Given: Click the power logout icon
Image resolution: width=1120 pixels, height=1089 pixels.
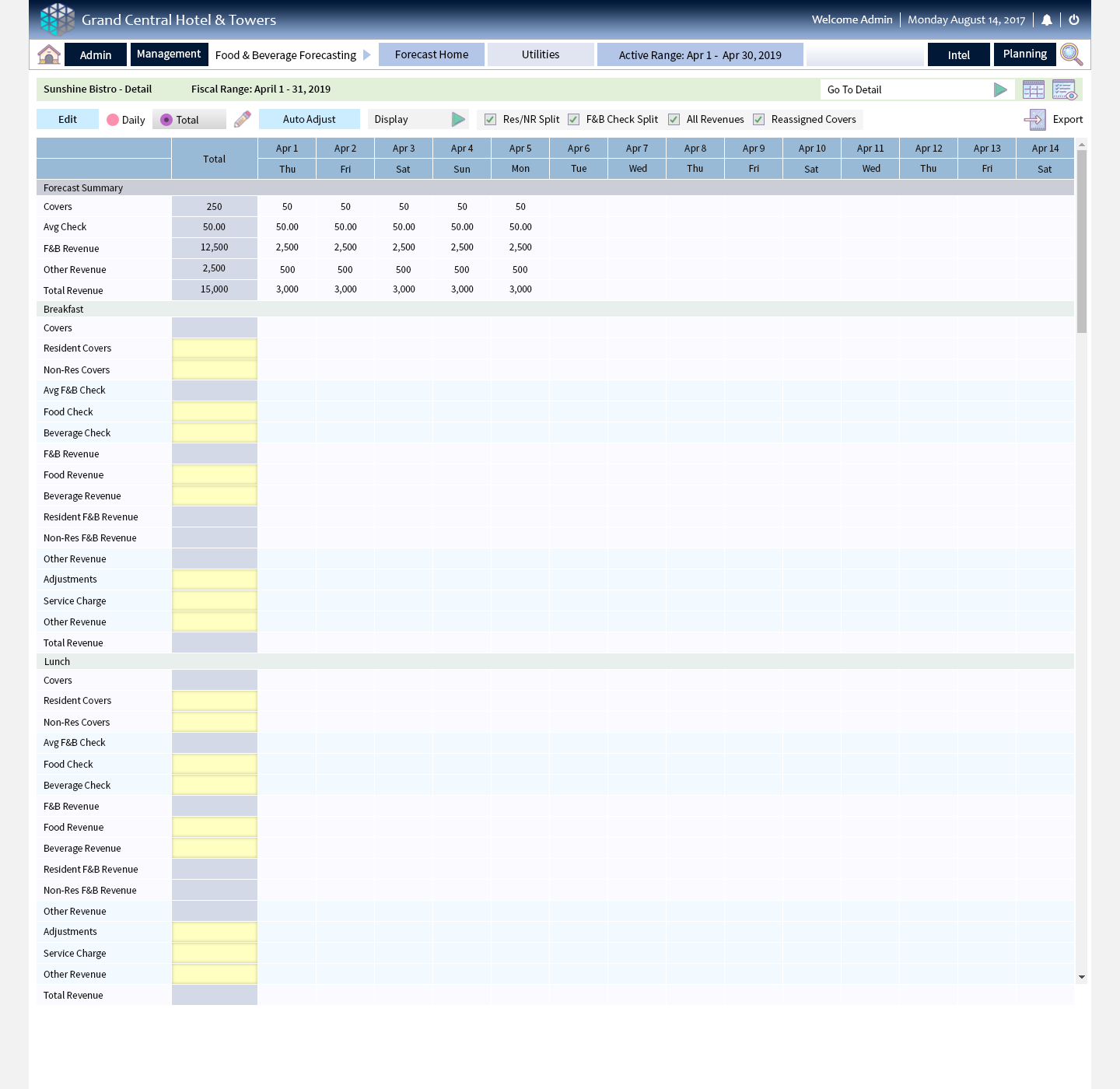Looking at the screenshot, I should (x=1074, y=20).
